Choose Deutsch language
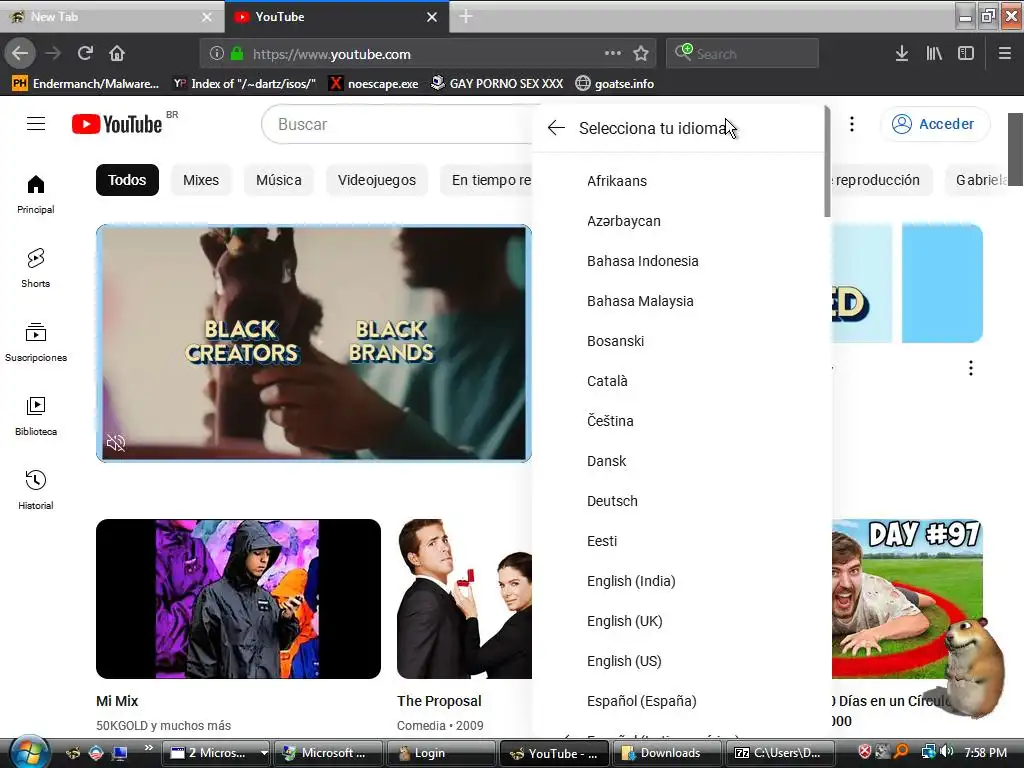 point(679,501)
